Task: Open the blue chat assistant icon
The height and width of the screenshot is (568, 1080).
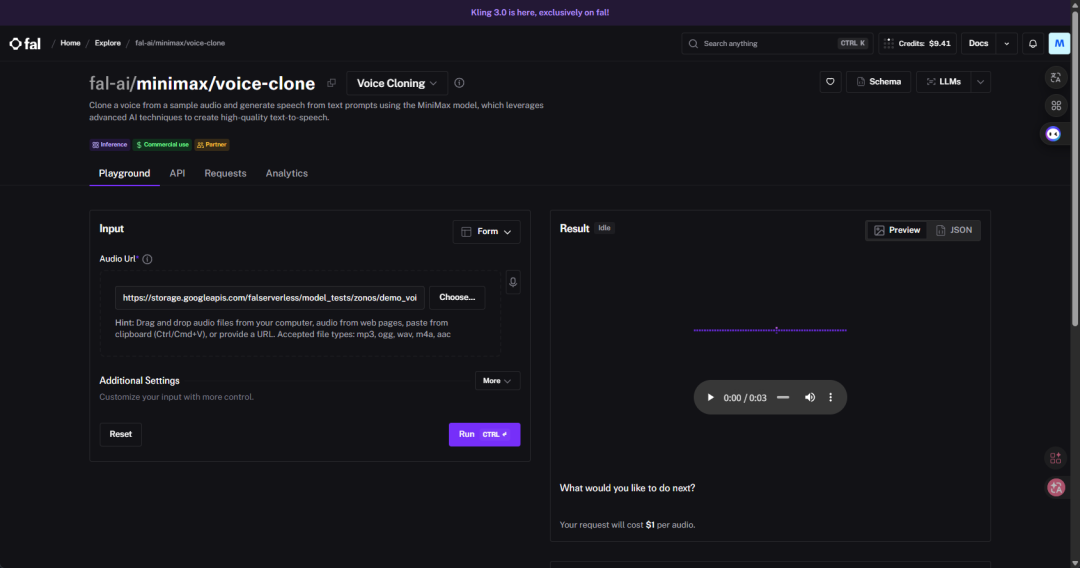Action: [1053, 134]
